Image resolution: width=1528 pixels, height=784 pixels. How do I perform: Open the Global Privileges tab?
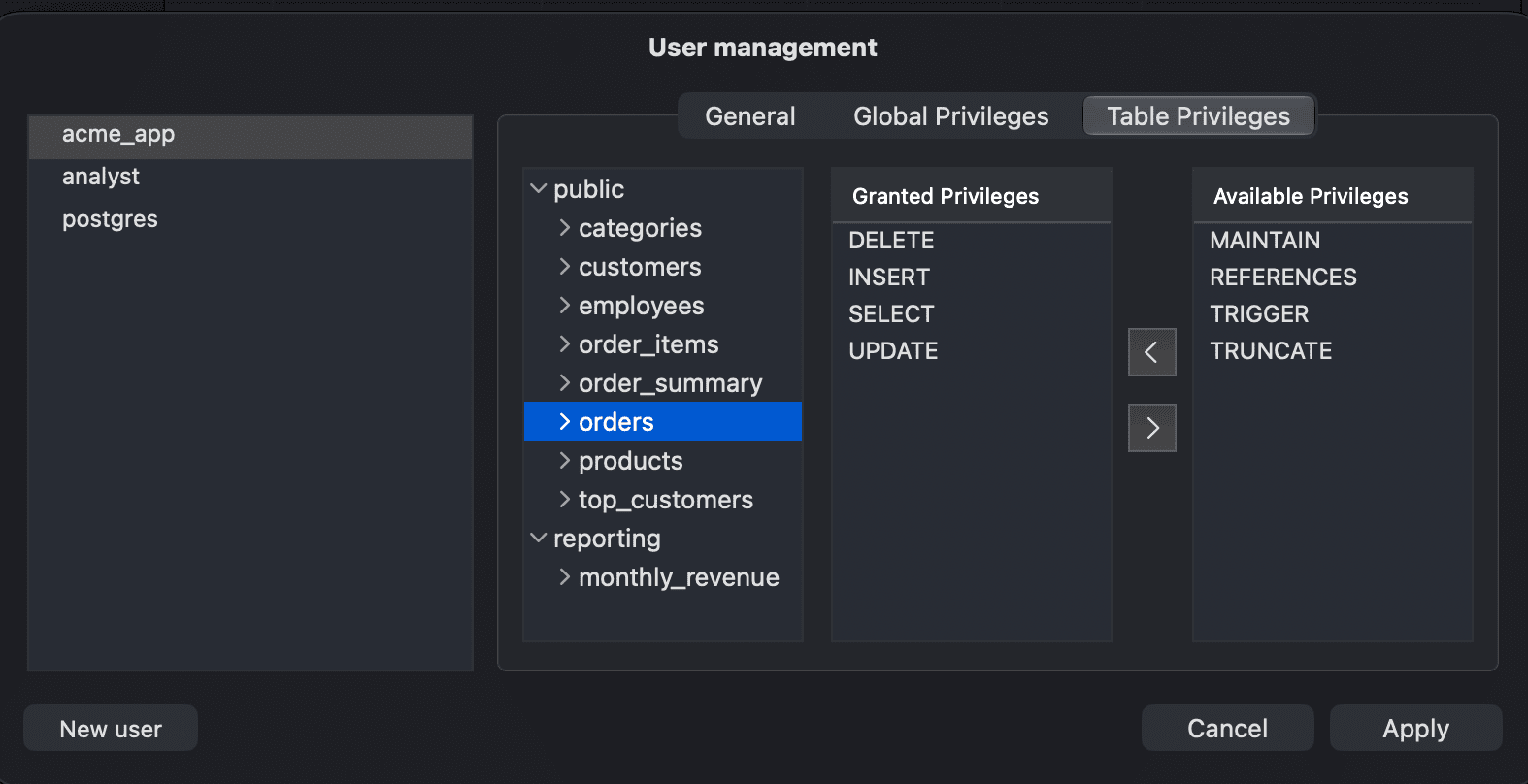[950, 116]
